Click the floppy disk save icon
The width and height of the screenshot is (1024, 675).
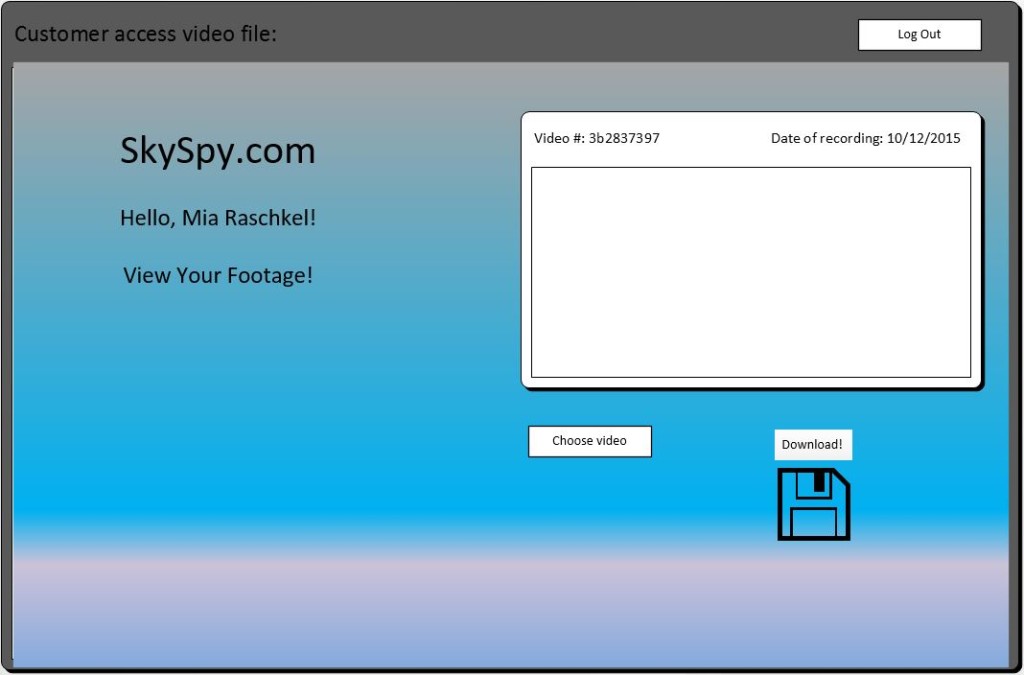[x=813, y=504]
